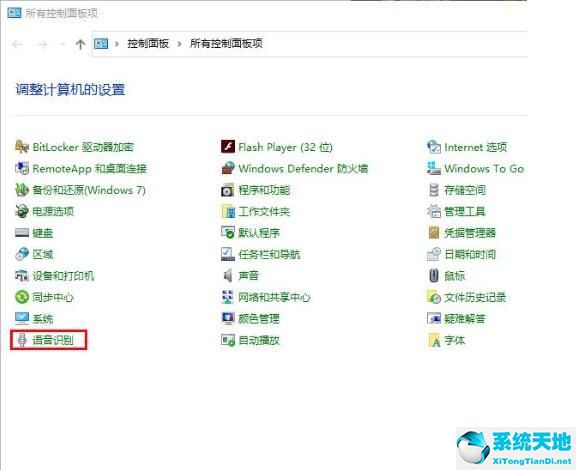Click the Windows Defender firewall icon
576x470 pixels.
(x=228, y=168)
